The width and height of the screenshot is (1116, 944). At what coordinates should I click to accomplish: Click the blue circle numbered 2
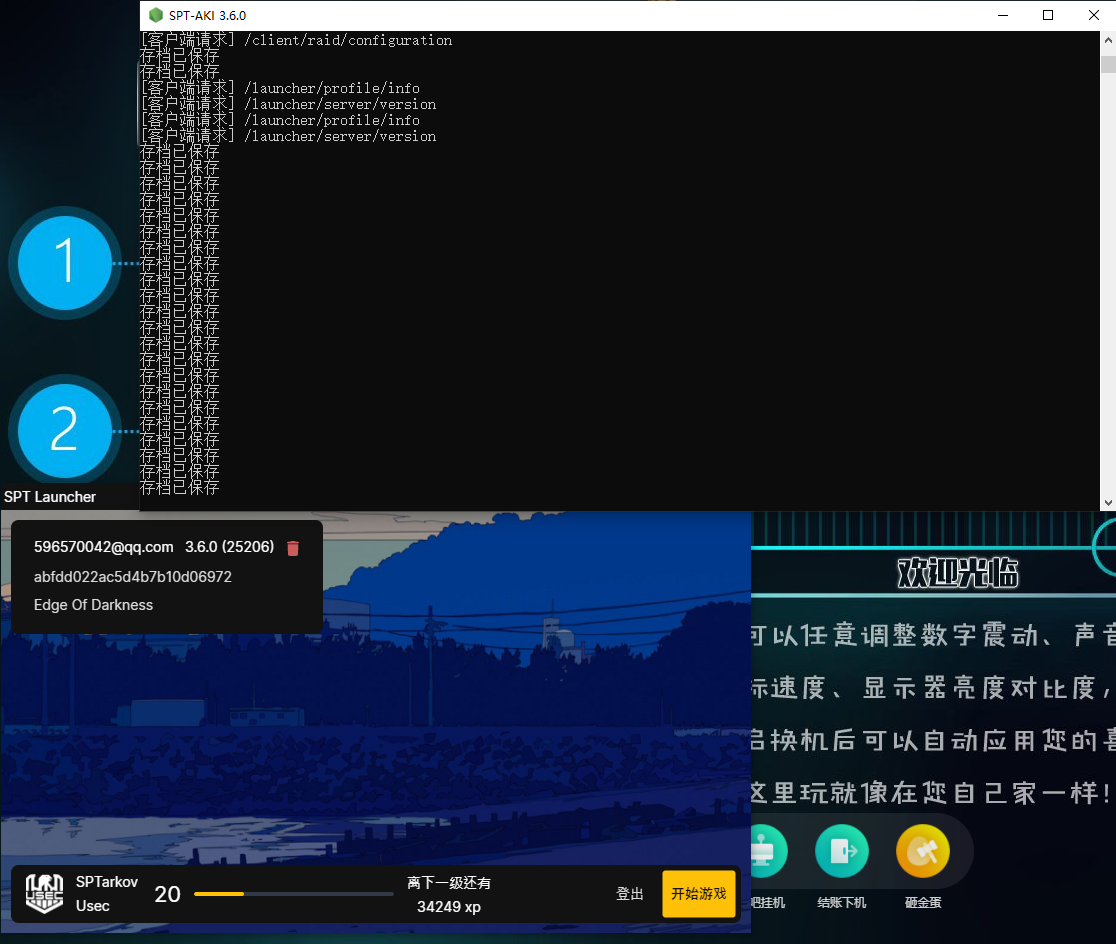click(65, 430)
